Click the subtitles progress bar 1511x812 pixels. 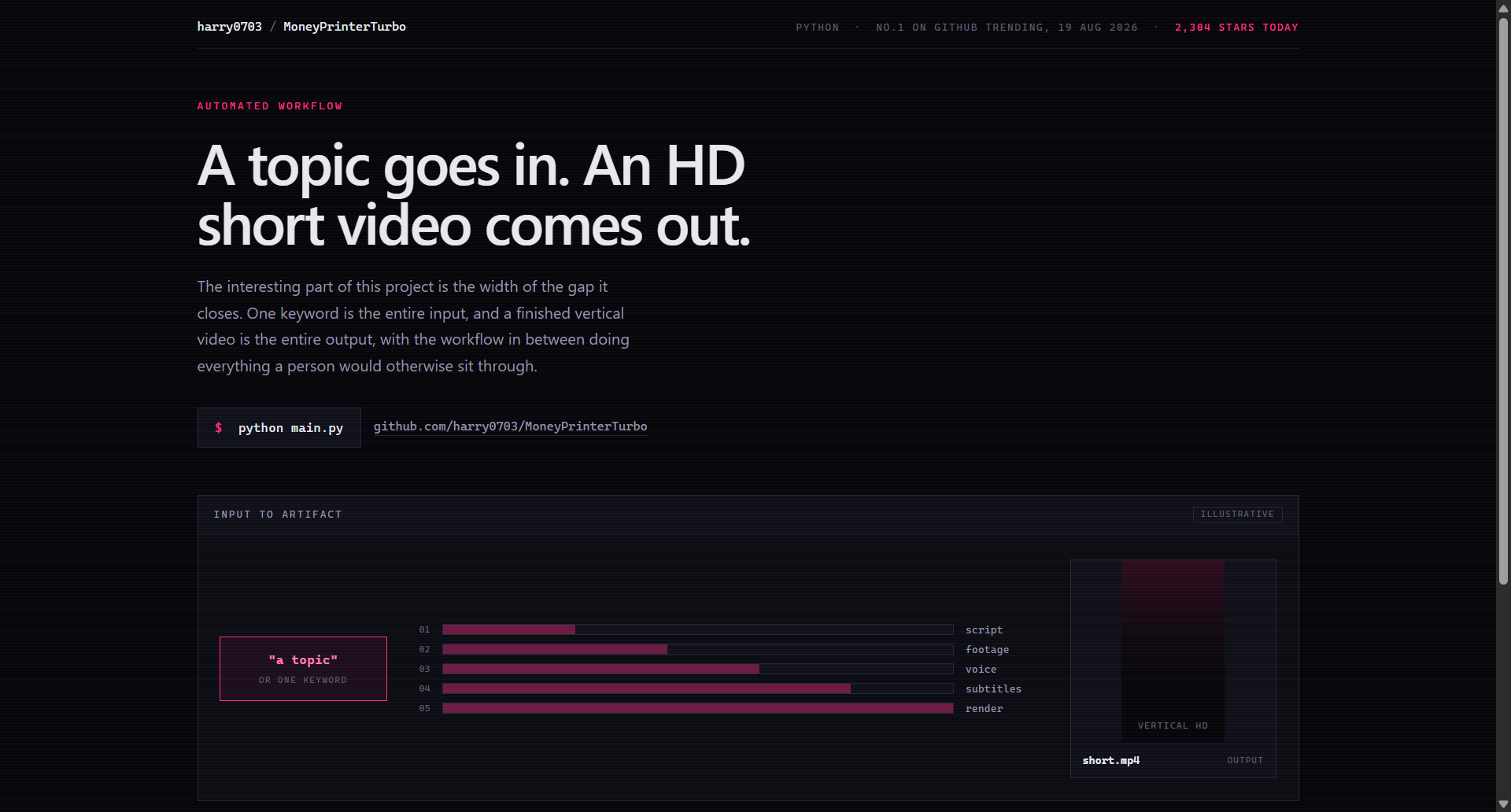coord(697,688)
